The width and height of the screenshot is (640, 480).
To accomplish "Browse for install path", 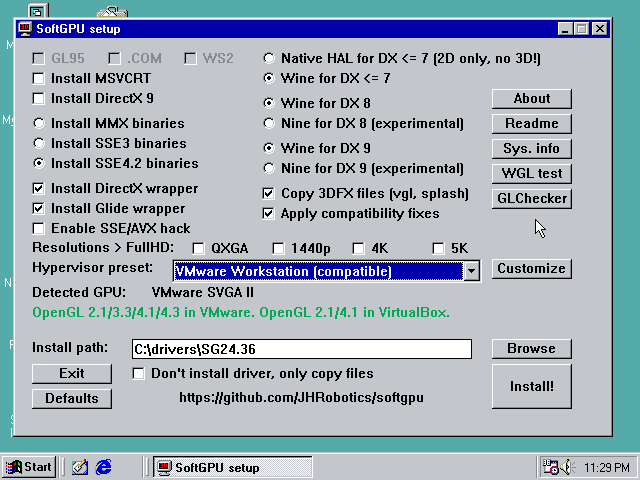I will pos(531,349).
